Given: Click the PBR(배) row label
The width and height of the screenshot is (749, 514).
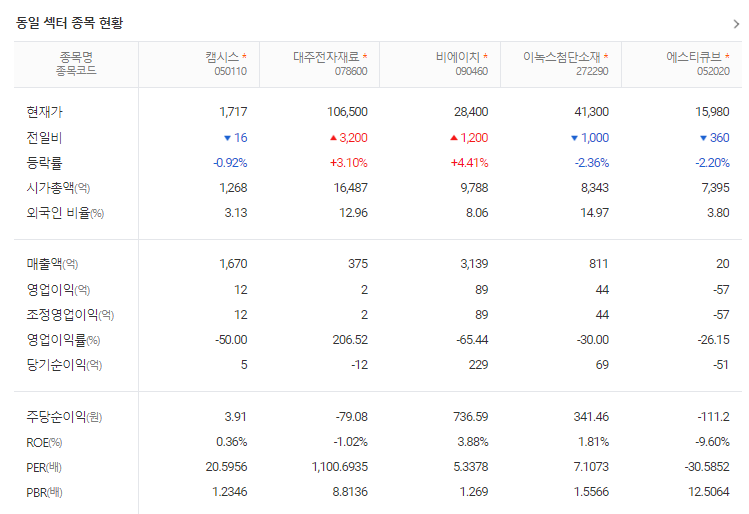Looking at the screenshot, I should point(44,492).
